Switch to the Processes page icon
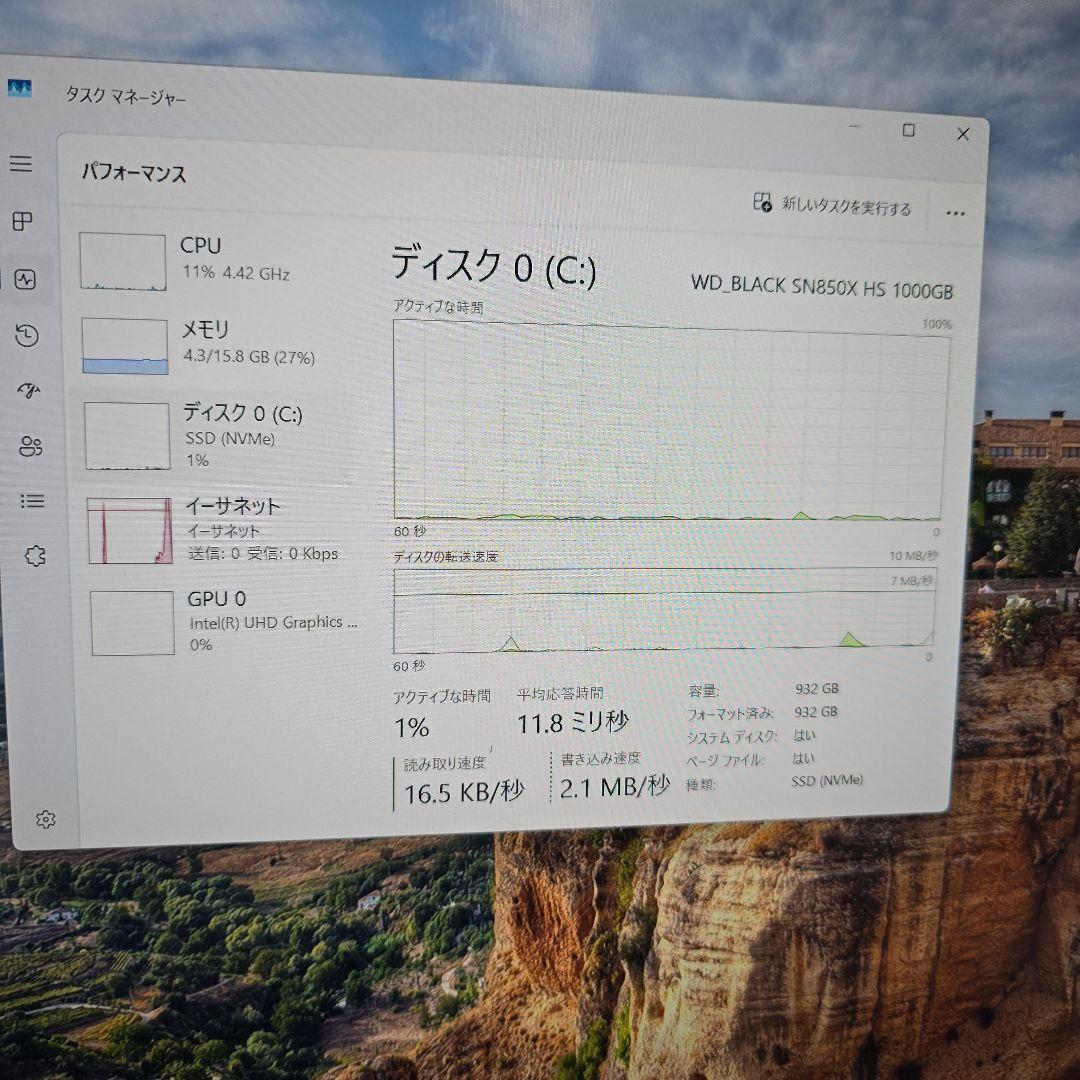The height and width of the screenshot is (1080, 1080). [22, 219]
